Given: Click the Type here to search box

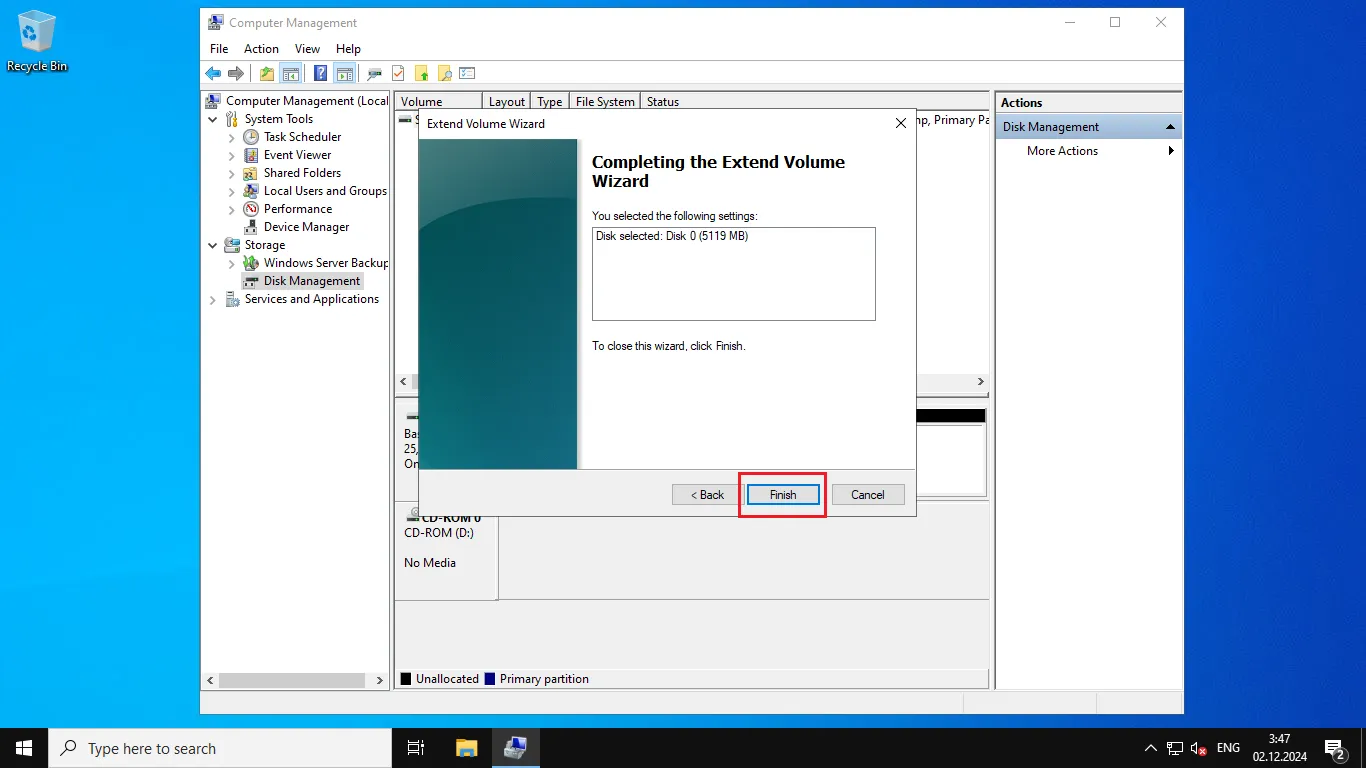Looking at the screenshot, I should click(x=220, y=748).
